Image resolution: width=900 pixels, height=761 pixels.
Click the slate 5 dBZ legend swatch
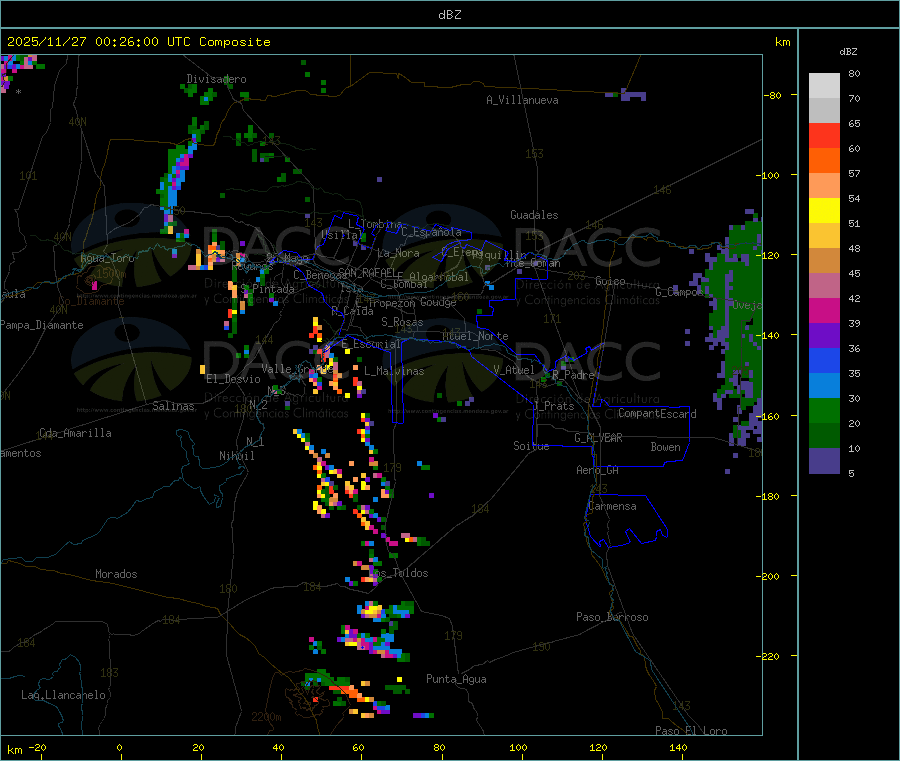coord(824,461)
